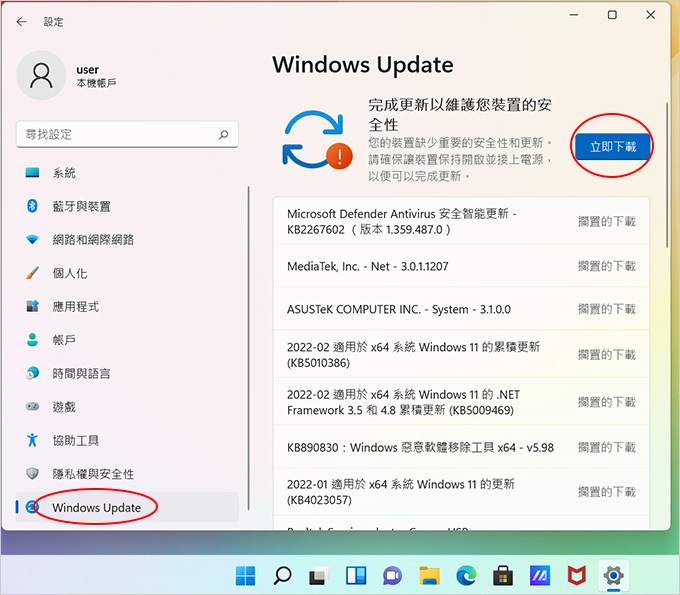Select the Windows Update sidebar item
This screenshot has width=680, height=595.
tap(127, 507)
